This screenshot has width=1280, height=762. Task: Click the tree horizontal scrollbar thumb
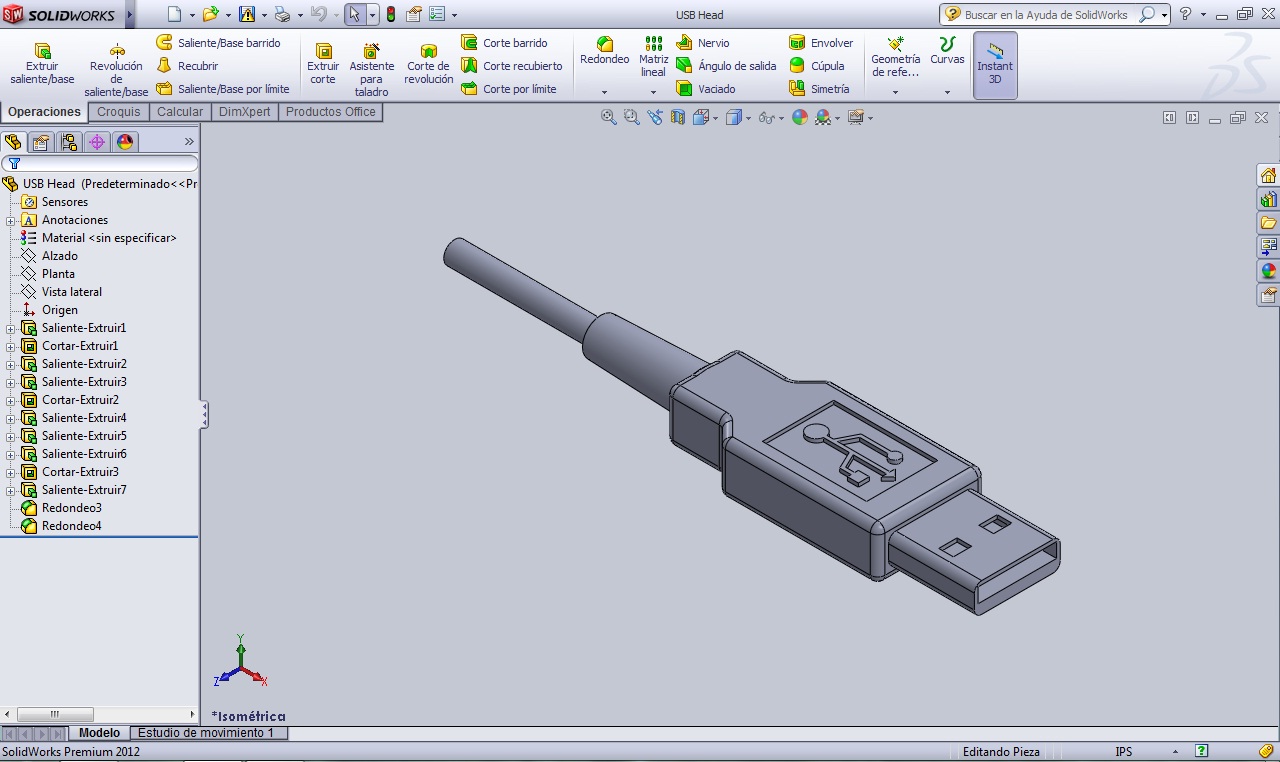(x=56, y=715)
